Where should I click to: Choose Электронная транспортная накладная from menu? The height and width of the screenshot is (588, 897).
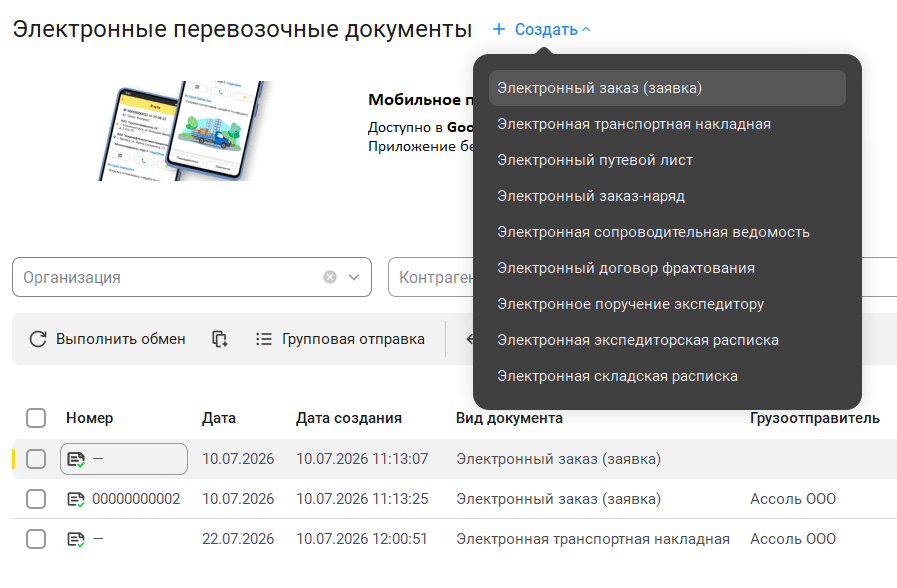point(667,124)
